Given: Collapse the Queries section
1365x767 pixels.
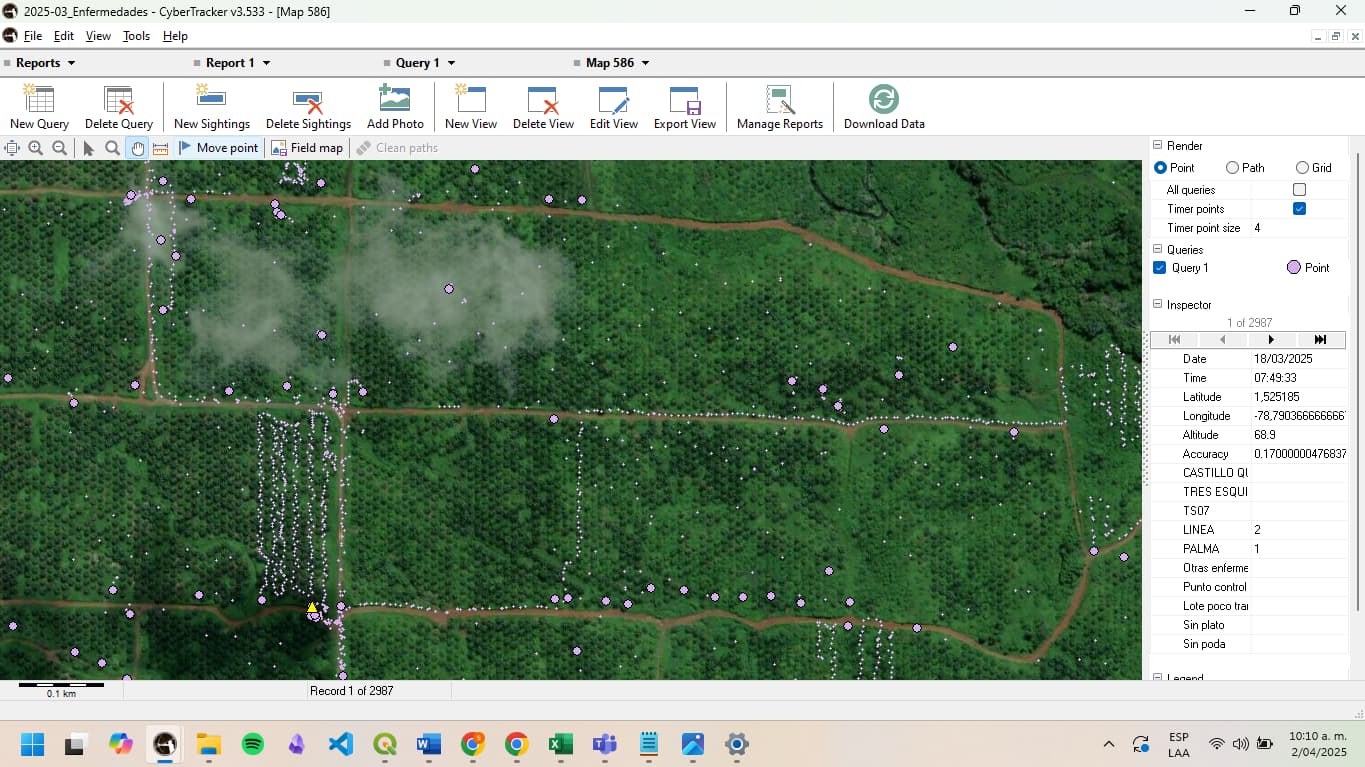Looking at the screenshot, I should pos(1158,250).
